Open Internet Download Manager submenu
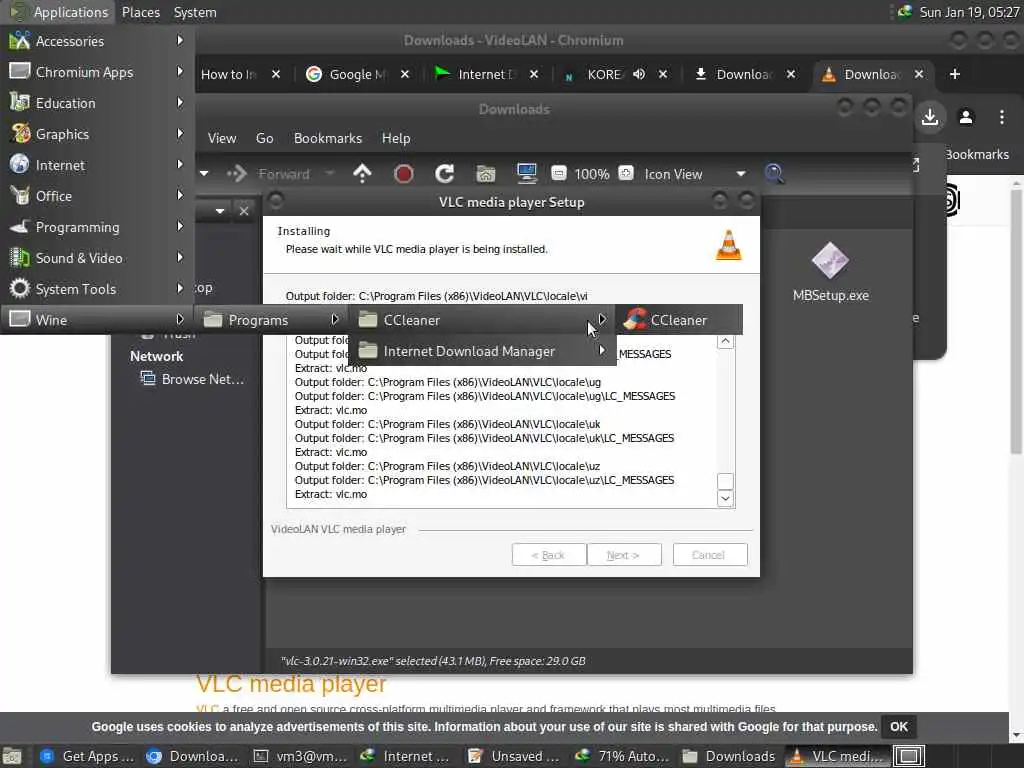 coord(482,351)
